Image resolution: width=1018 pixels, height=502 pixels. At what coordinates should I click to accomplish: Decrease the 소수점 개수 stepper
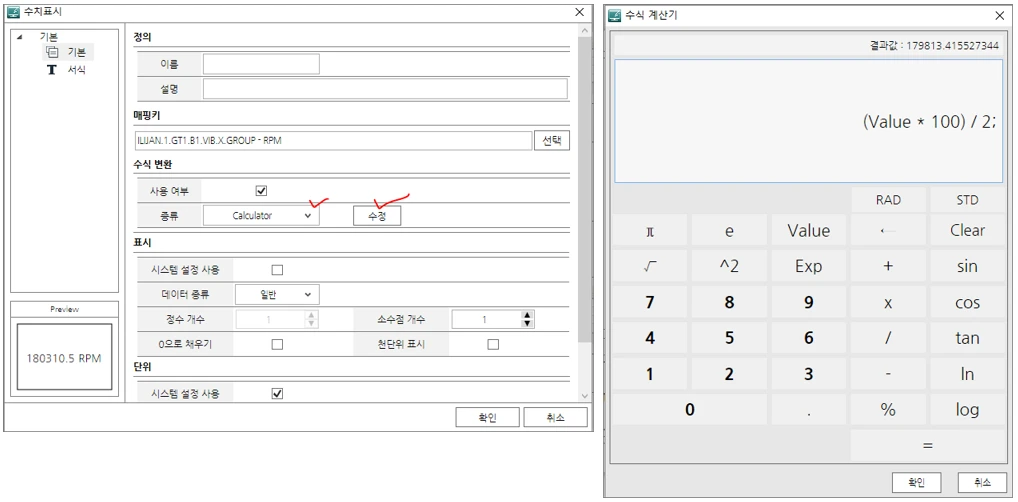(527, 323)
